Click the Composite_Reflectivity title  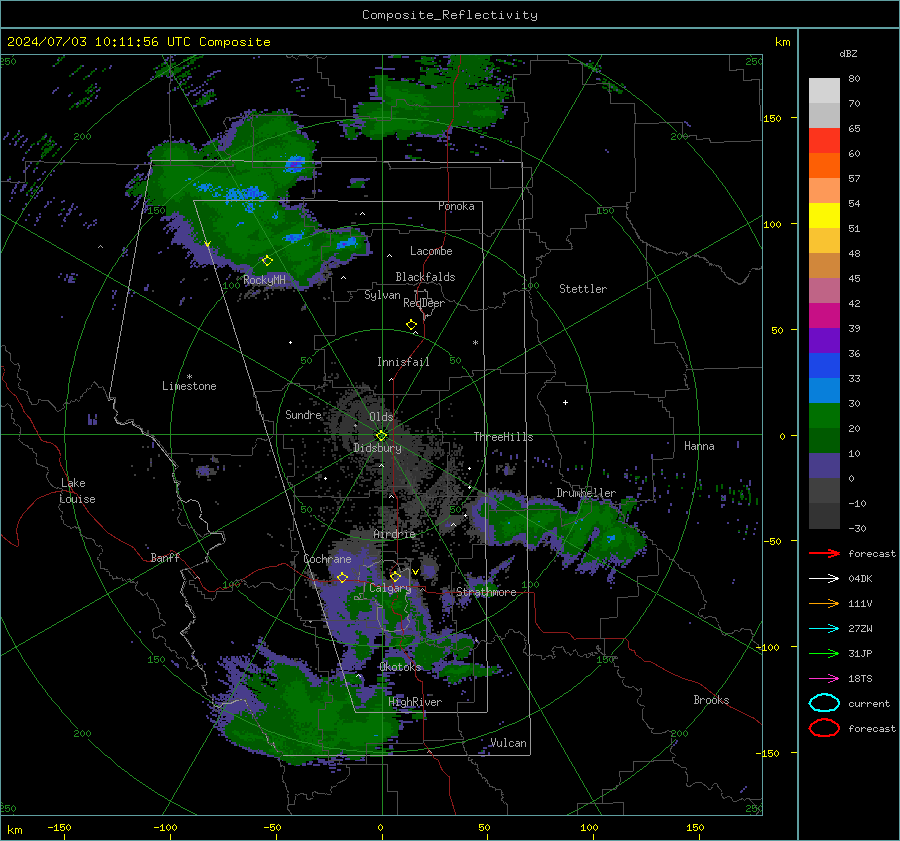450,15
